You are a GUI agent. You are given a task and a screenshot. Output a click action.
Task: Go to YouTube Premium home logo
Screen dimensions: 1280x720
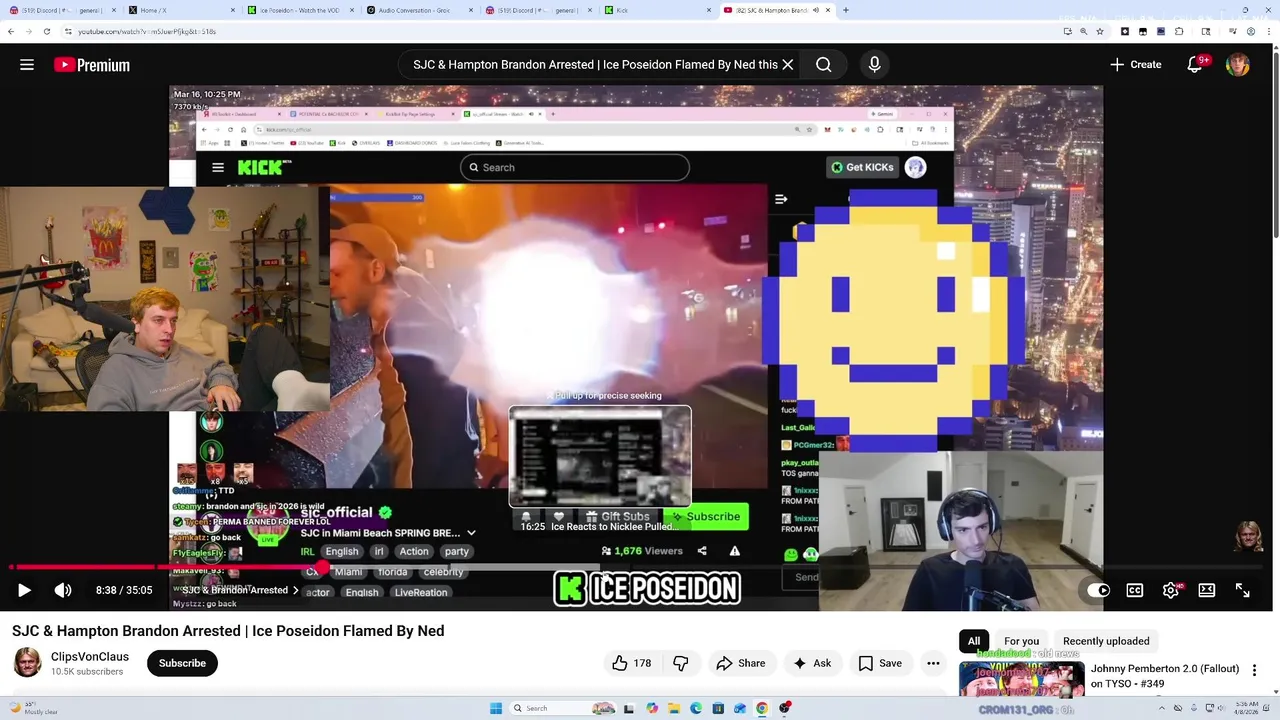pos(92,65)
